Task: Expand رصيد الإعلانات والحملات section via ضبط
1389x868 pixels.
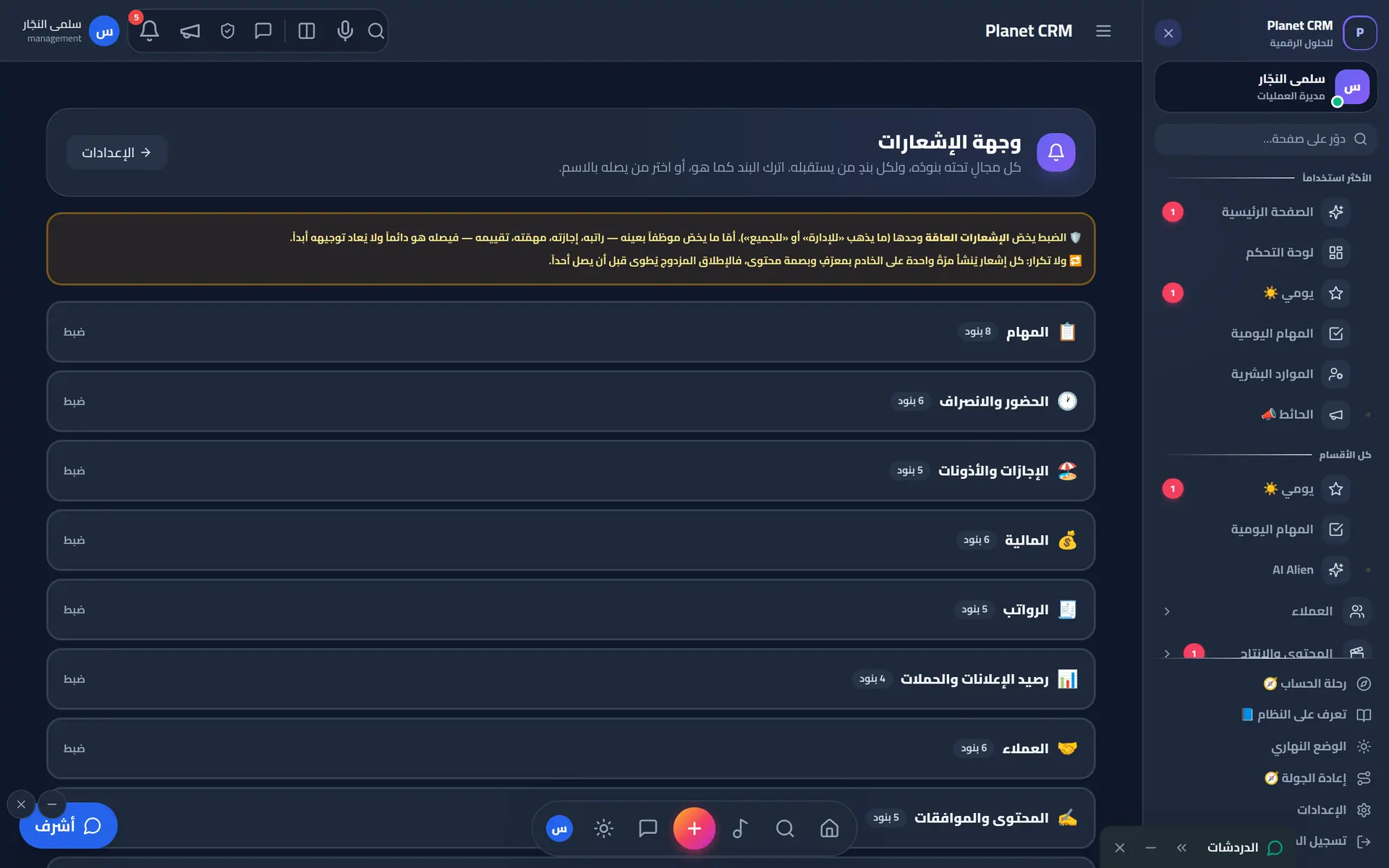Action: [x=74, y=679]
